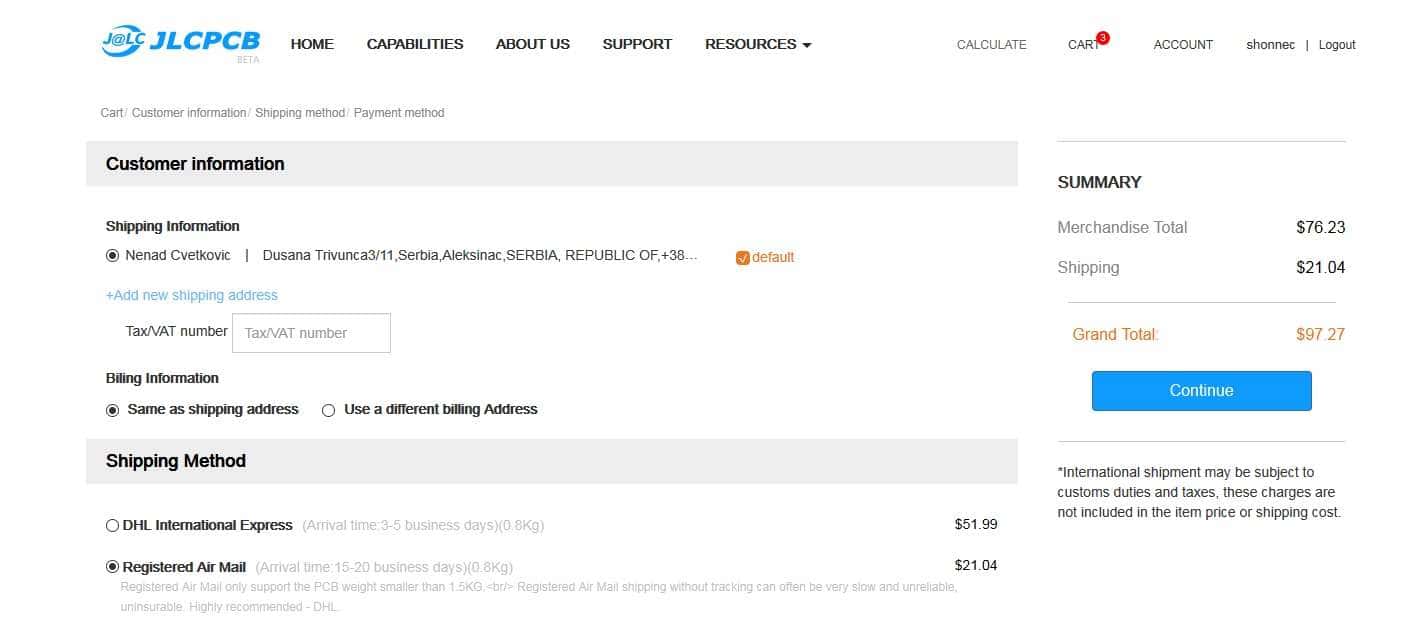This screenshot has width=1417, height=636.
Task: Click Logout
Action: pos(1337,45)
